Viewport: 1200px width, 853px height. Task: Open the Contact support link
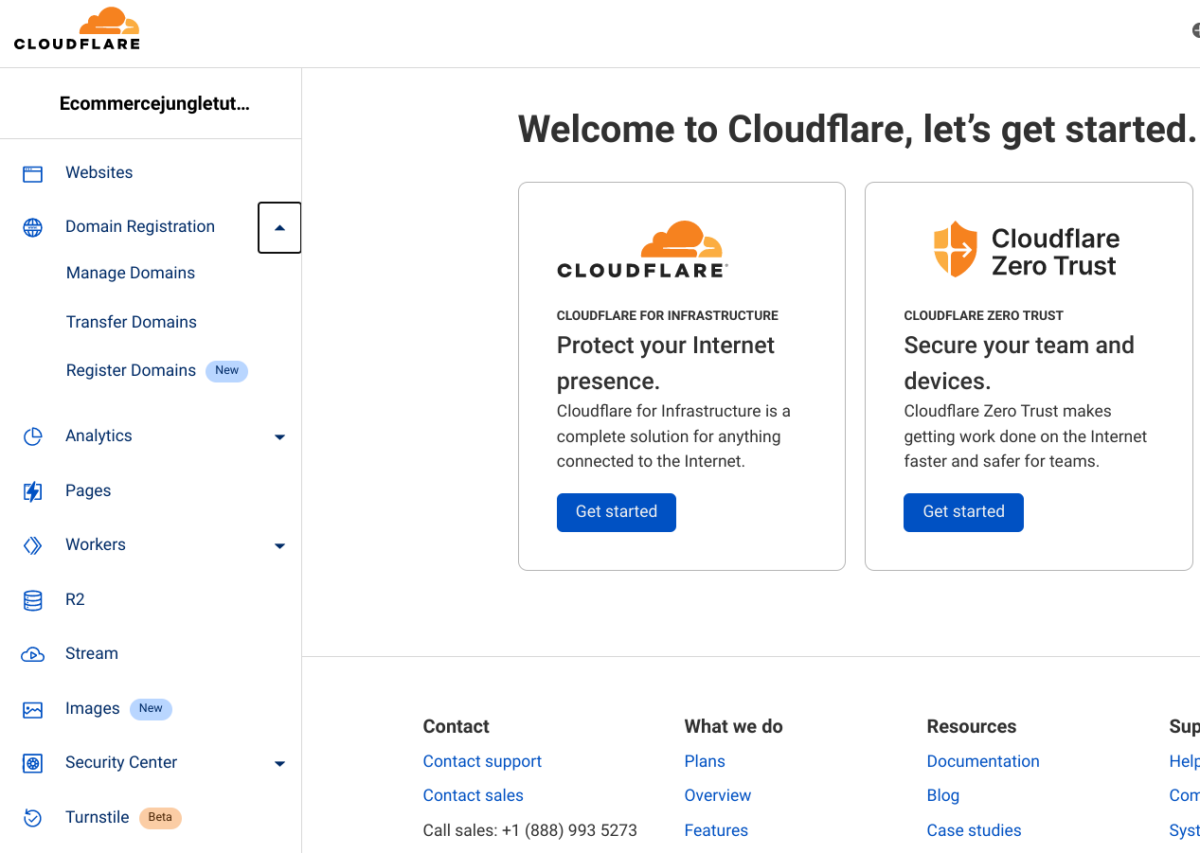click(482, 762)
